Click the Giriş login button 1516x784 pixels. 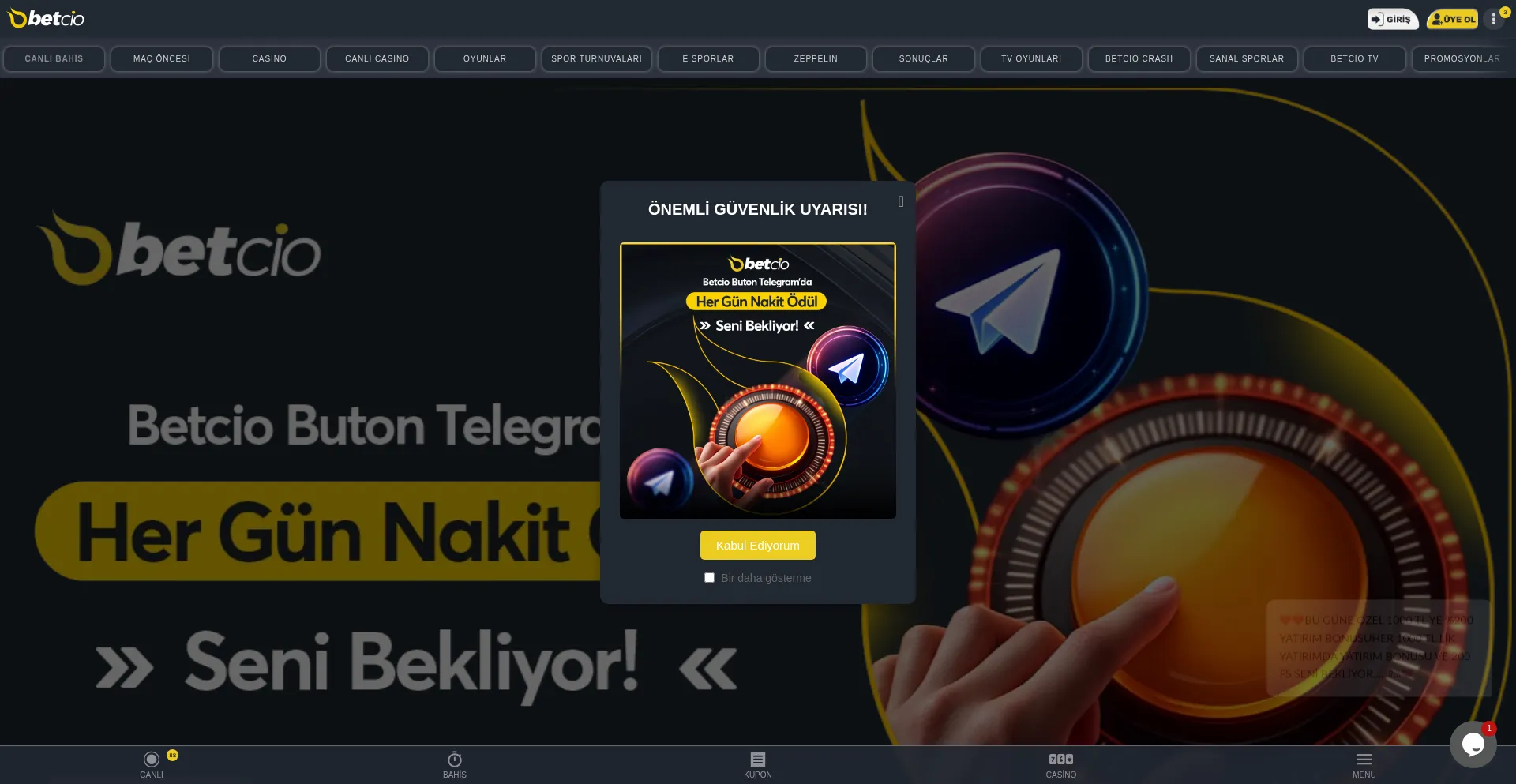point(1392,19)
